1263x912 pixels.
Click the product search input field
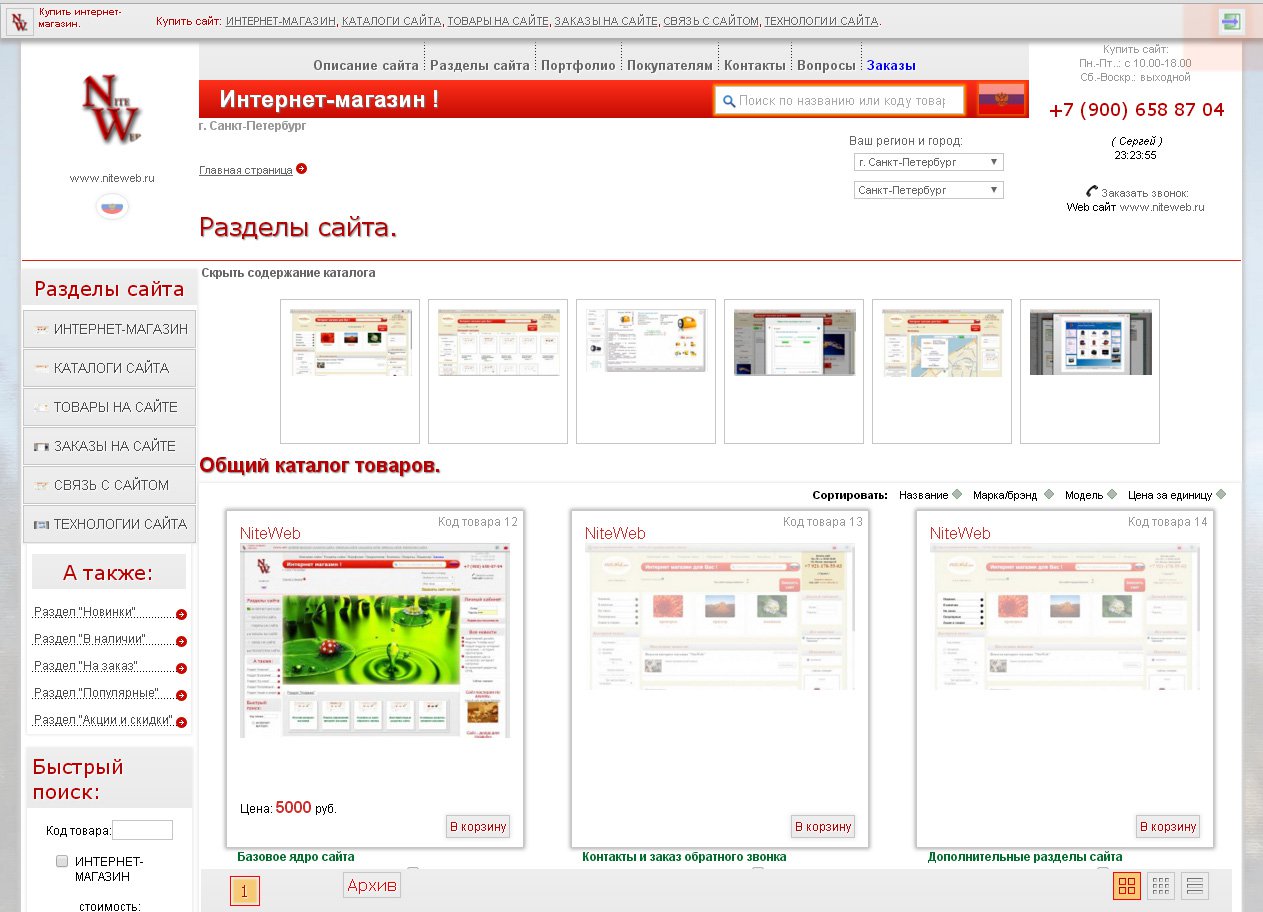click(x=839, y=100)
